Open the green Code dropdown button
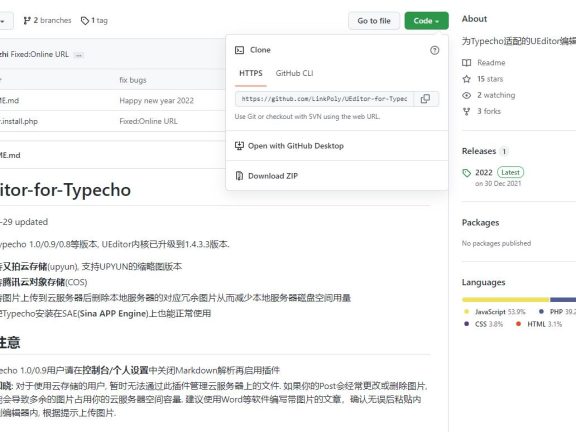The width and height of the screenshot is (576, 432). (426, 21)
